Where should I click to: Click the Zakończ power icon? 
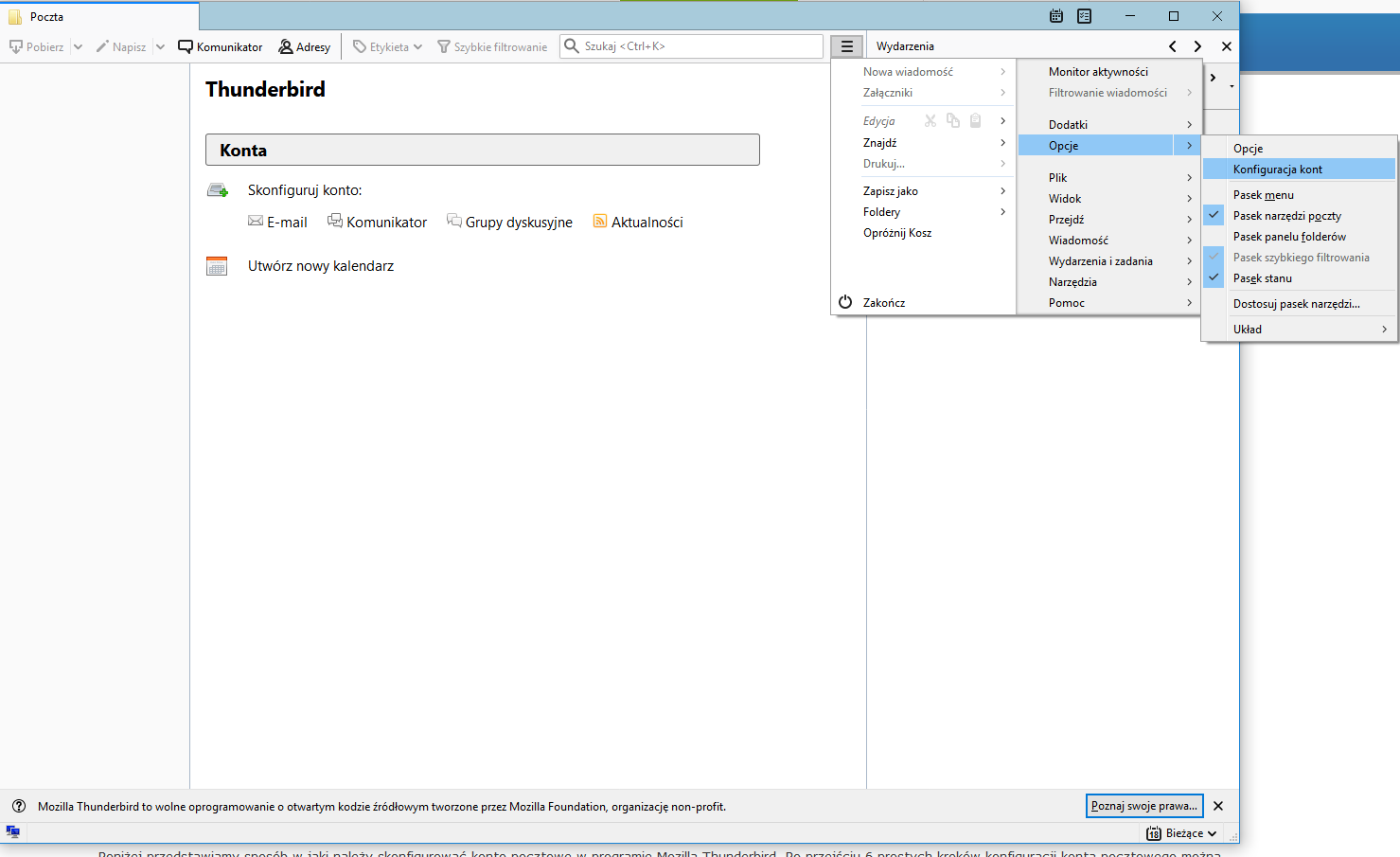tap(845, 302)
